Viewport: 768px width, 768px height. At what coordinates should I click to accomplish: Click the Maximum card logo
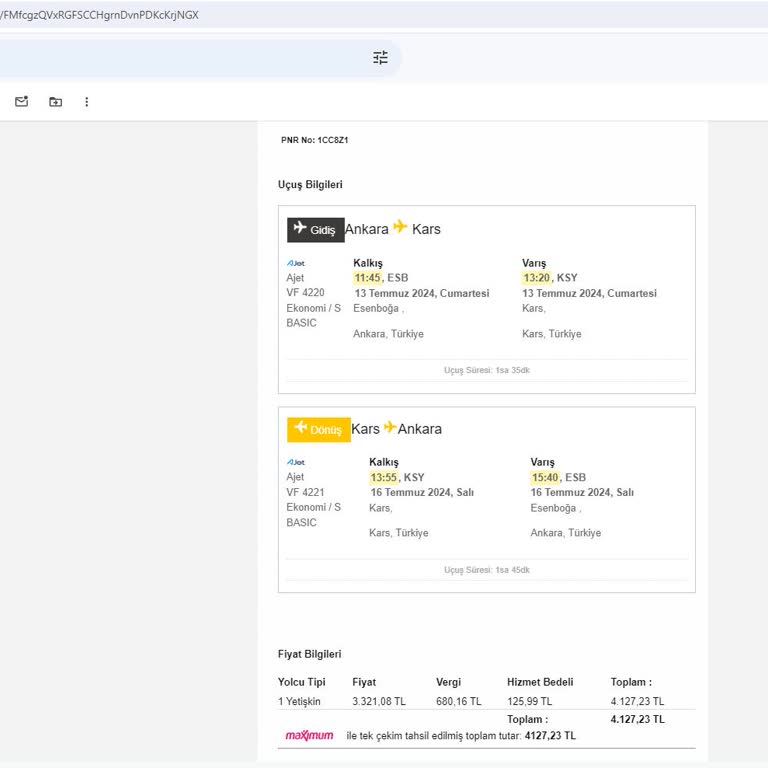309,735
